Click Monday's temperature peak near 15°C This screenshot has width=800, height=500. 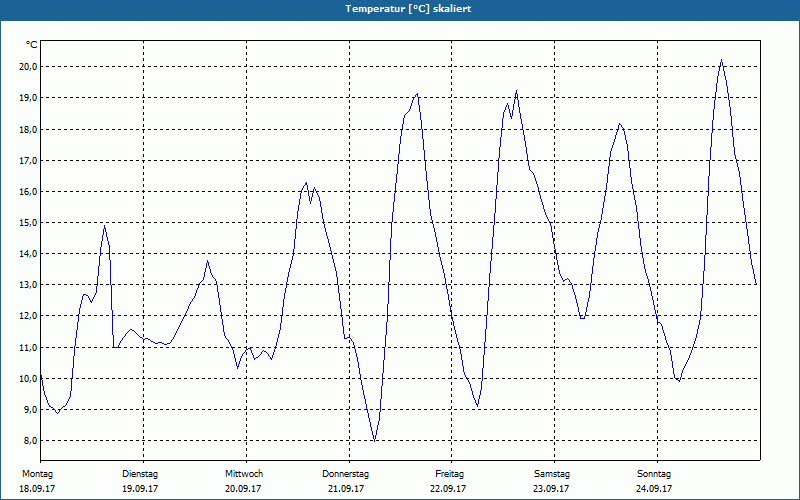(x=105, y=226)
